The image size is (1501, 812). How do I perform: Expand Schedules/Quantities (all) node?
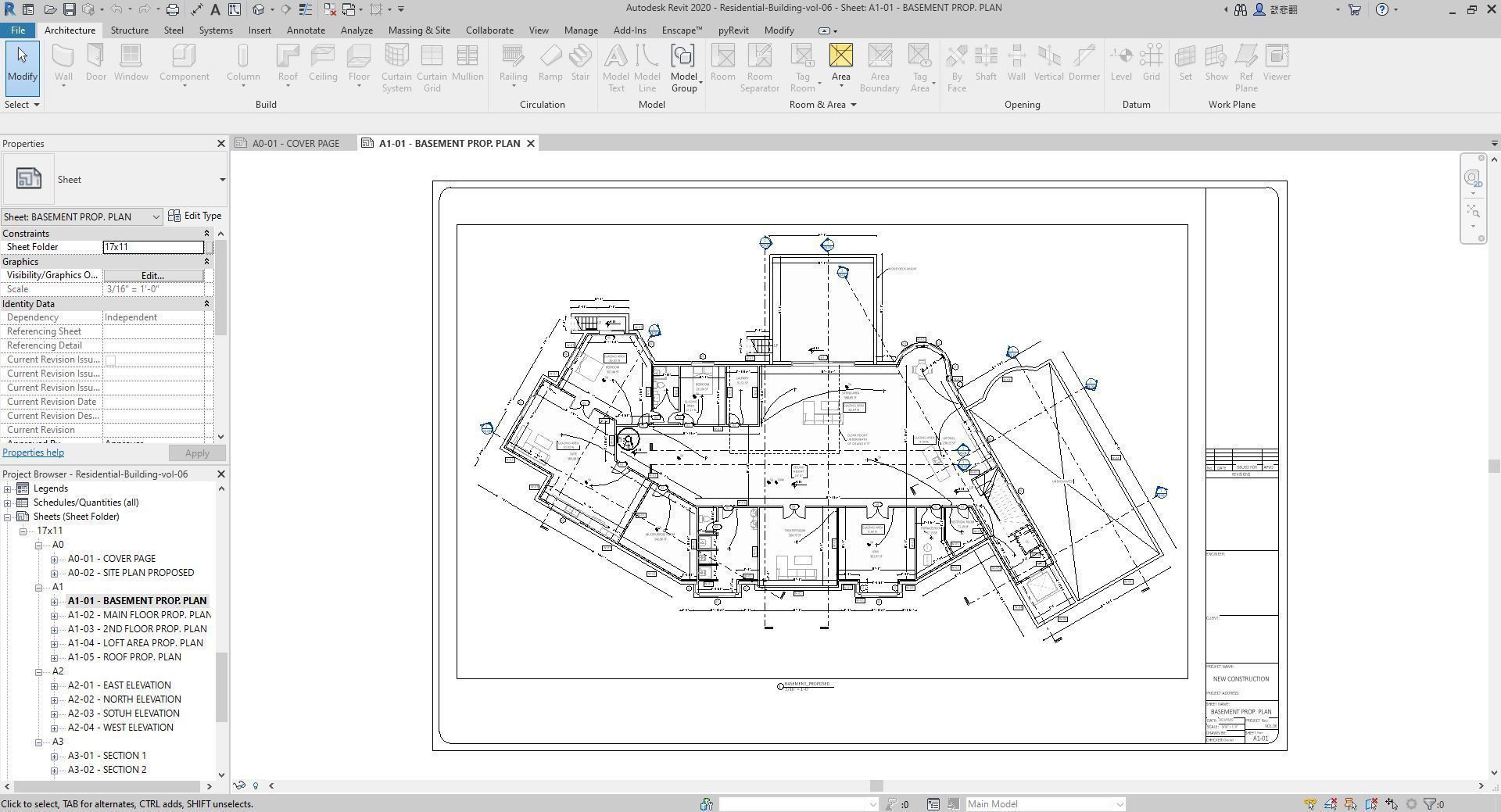[x=8, y=503]
